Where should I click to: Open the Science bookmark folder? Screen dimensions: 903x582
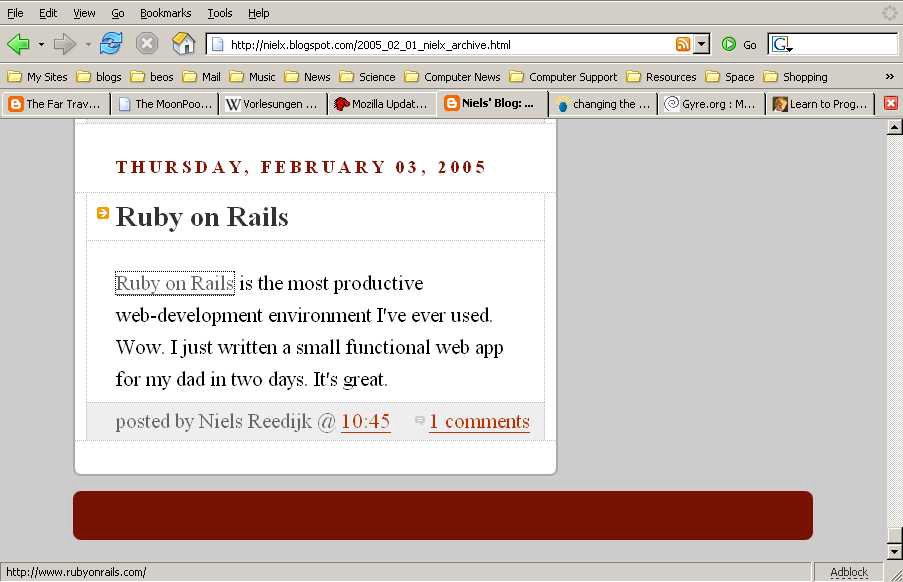(367, 77)
